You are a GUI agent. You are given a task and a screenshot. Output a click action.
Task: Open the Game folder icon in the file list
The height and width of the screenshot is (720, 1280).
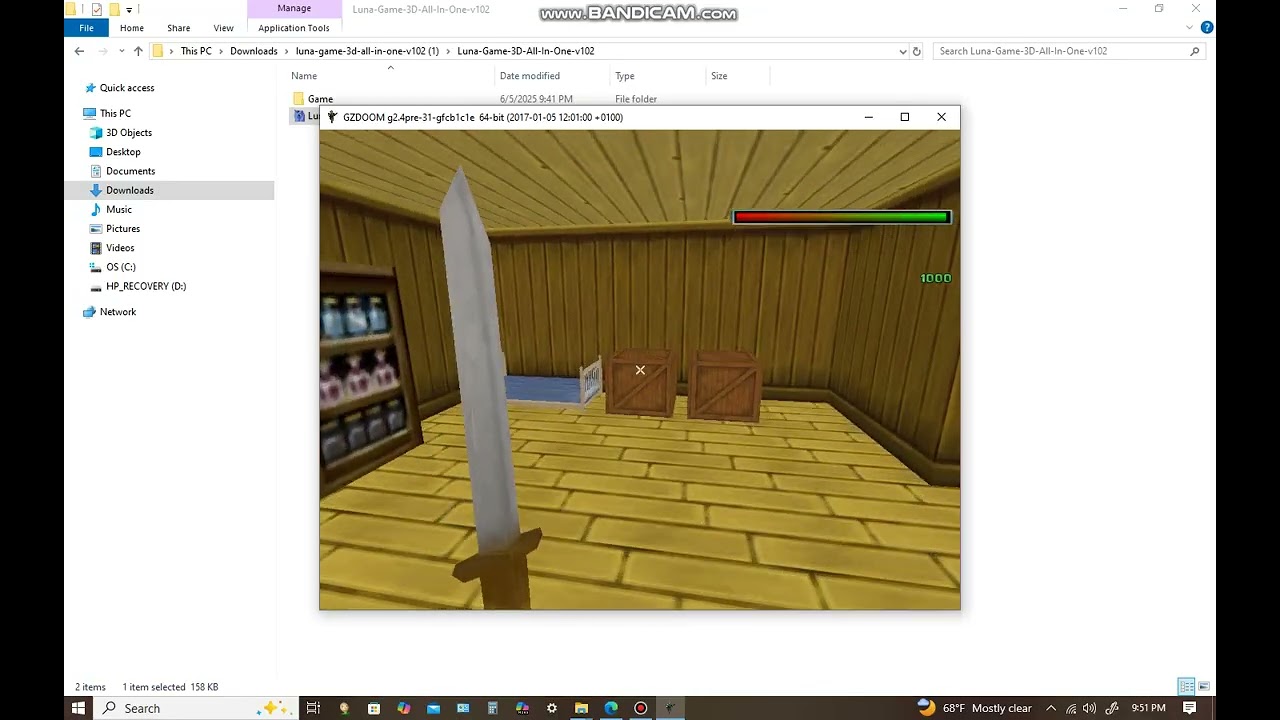[298, 99]
